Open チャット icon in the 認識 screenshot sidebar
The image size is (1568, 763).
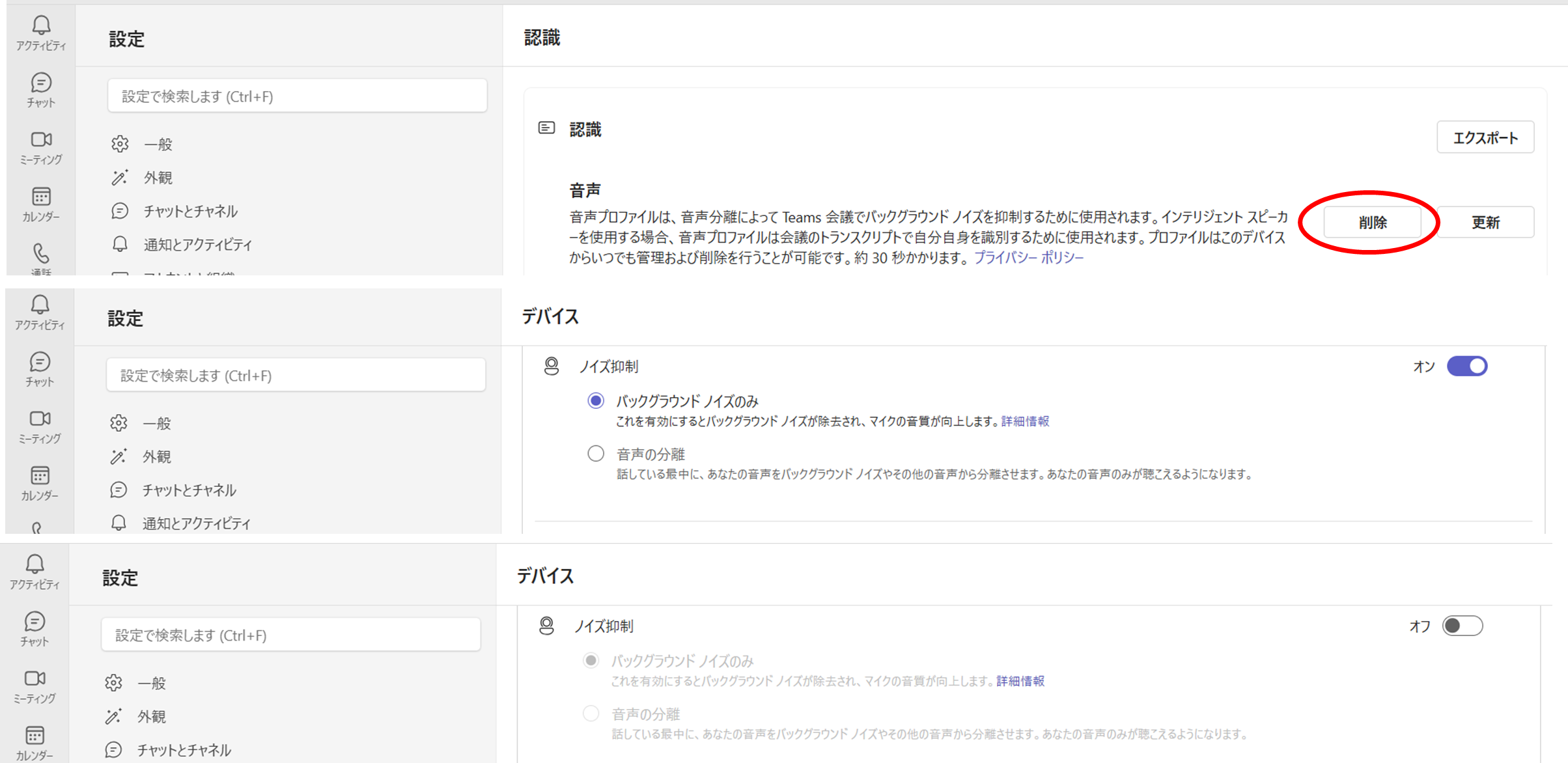(41, 83)
